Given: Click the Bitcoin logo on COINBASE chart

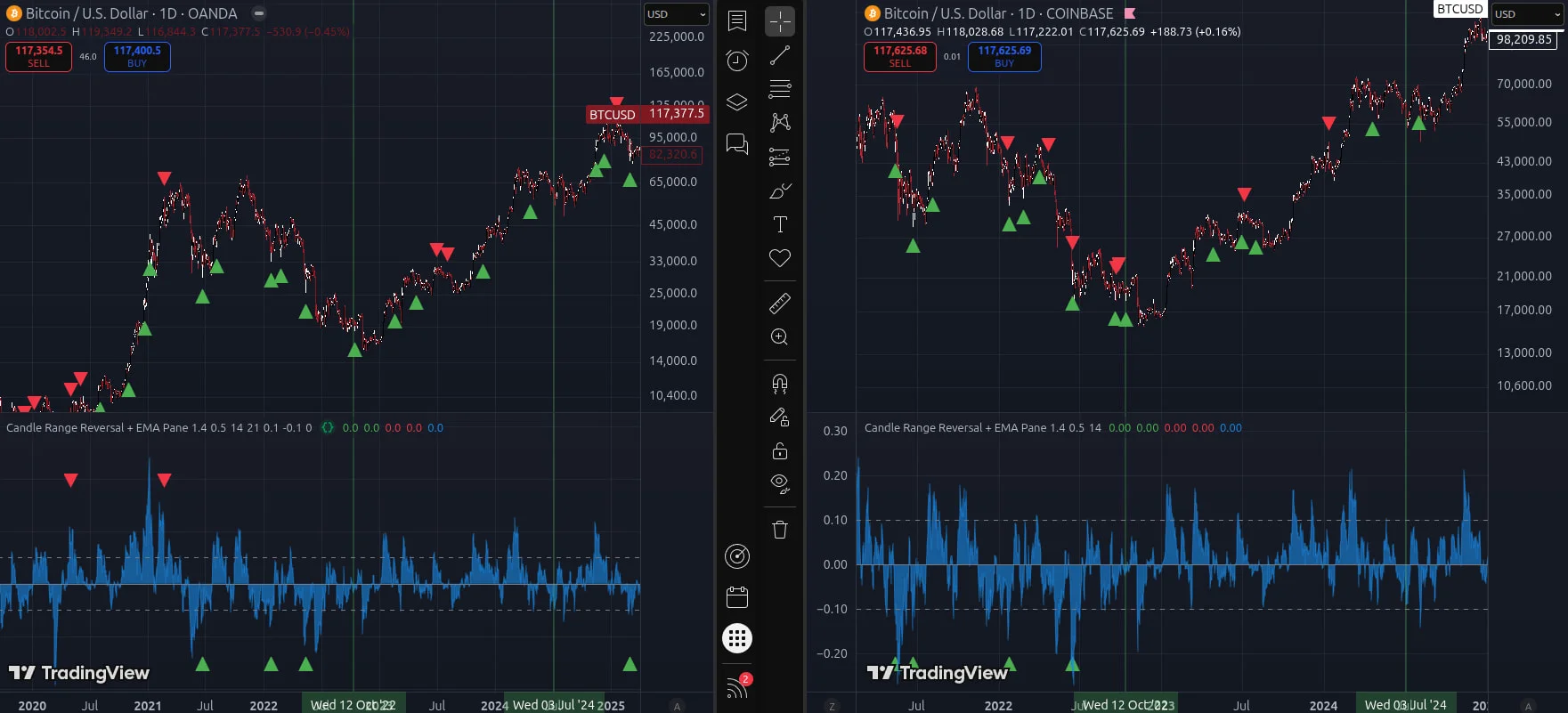Looking at the screenshot, I should [873, 13].
